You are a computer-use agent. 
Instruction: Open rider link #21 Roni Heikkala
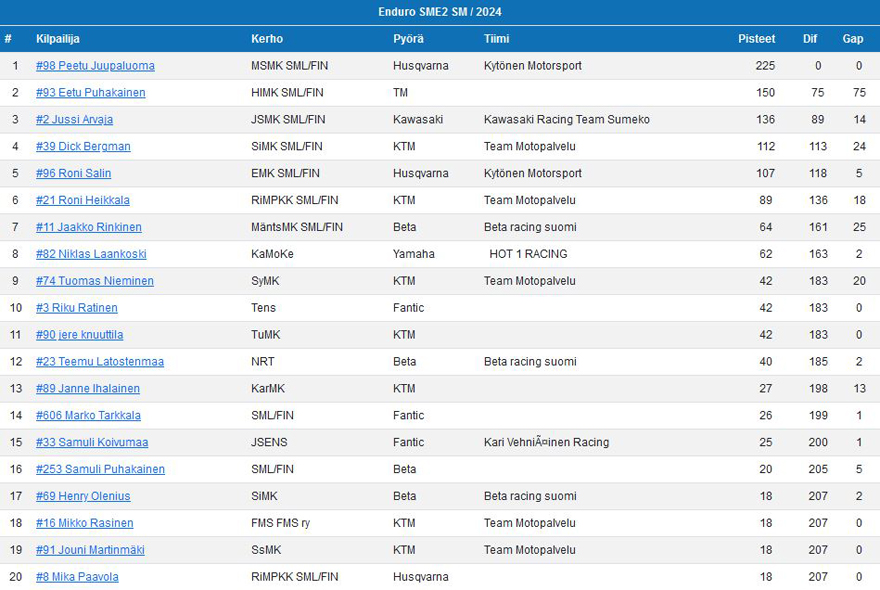coord(82,200)
